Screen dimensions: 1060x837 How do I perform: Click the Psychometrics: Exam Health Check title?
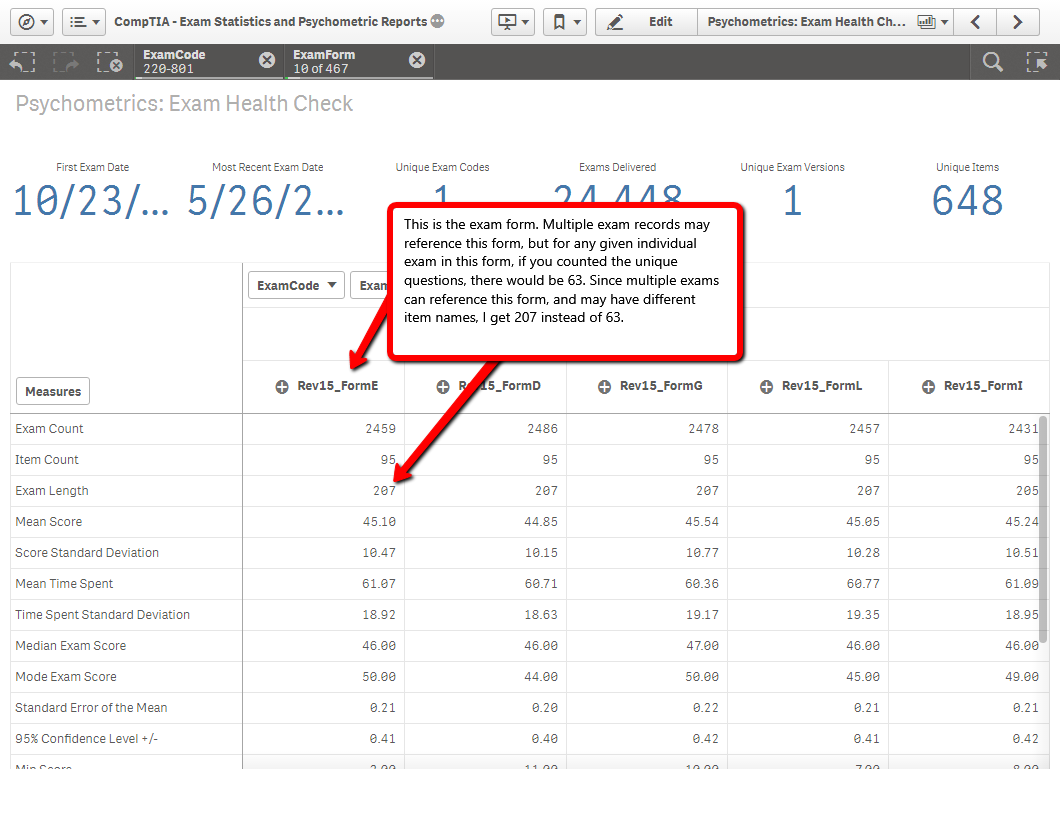184,103
